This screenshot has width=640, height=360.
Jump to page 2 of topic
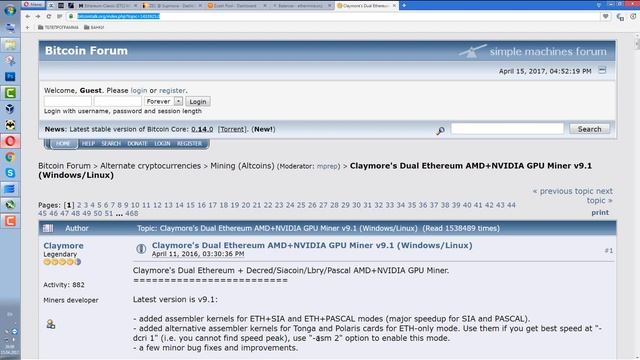(79, 205)
